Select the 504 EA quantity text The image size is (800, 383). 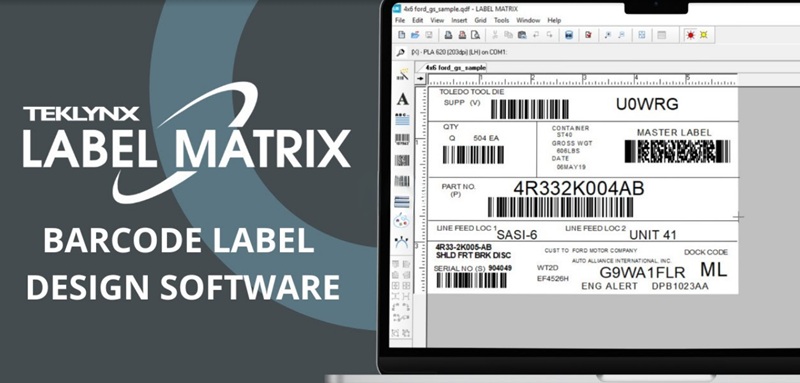pyautogui.click(x=486, y=138)
